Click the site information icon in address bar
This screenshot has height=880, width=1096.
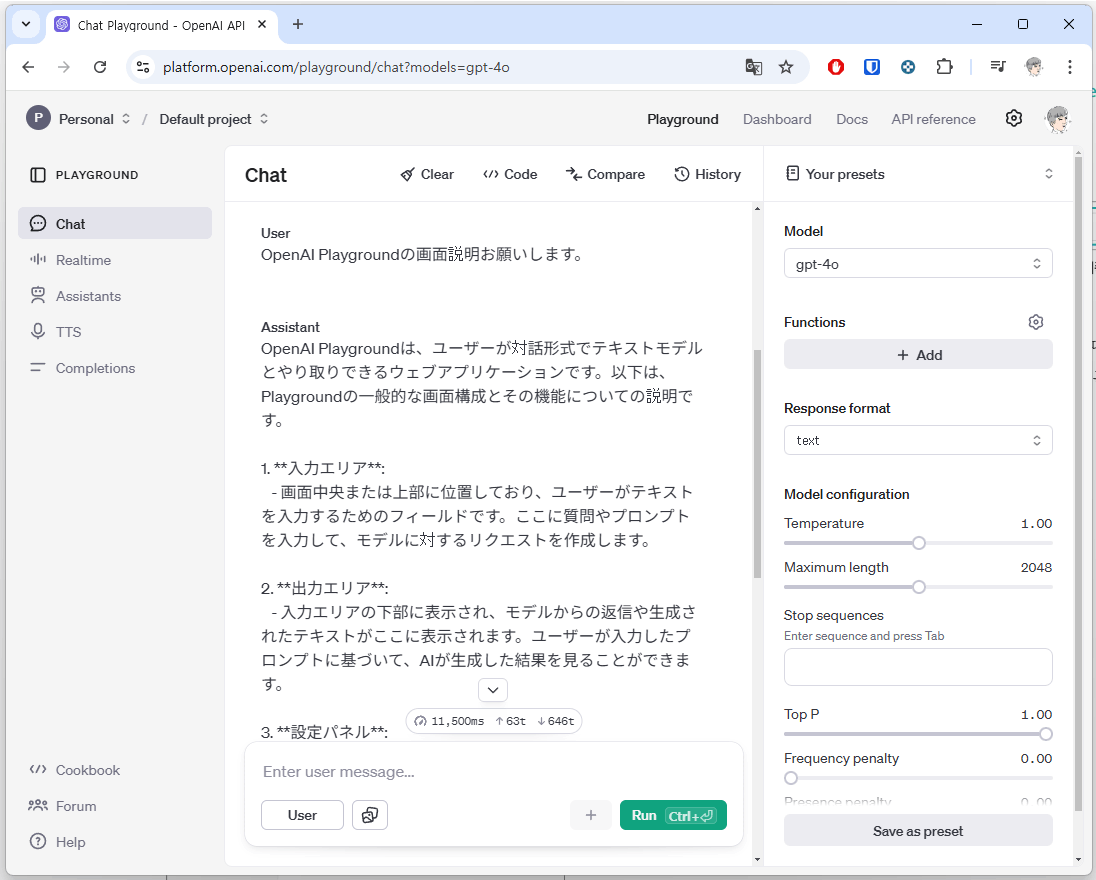143,67
